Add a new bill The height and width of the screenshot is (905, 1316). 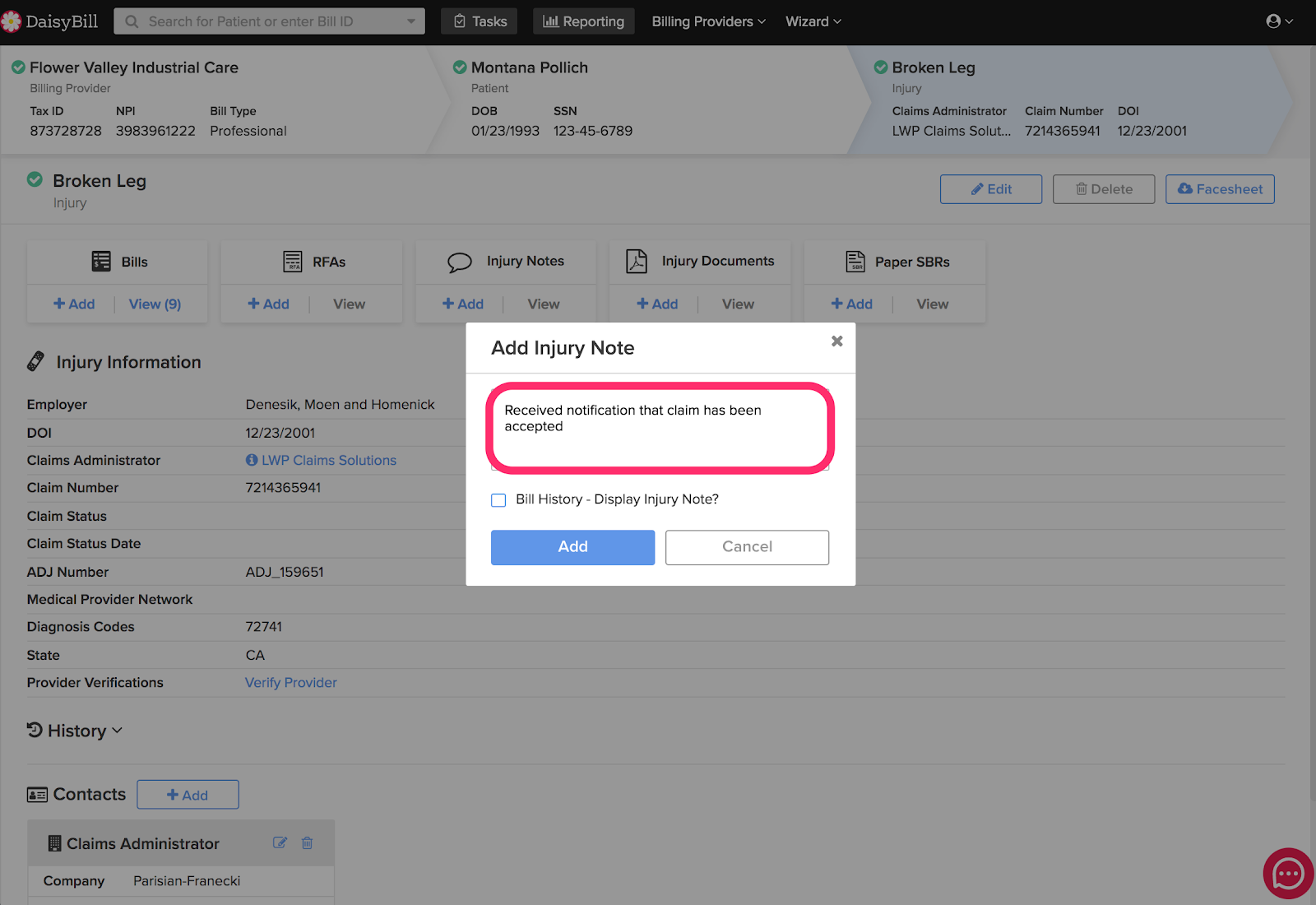74,304
